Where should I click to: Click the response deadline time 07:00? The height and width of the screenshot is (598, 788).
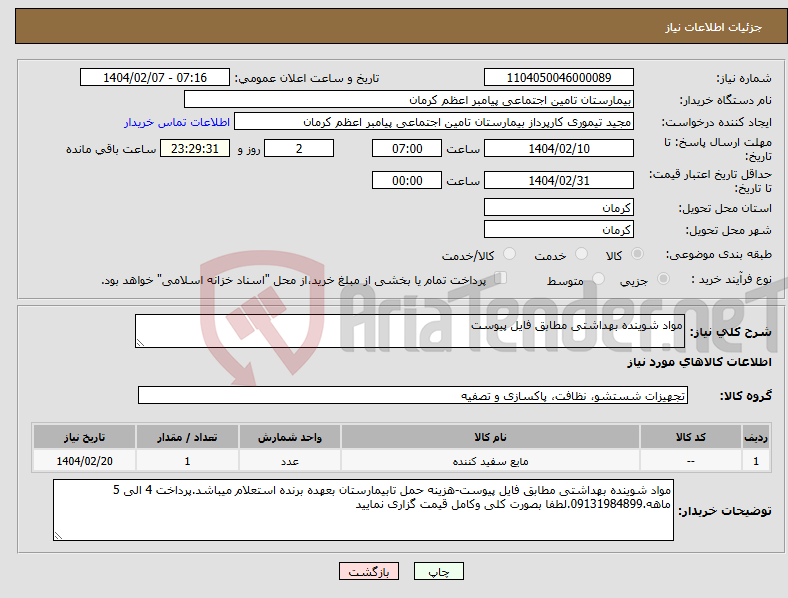(407, 148)
